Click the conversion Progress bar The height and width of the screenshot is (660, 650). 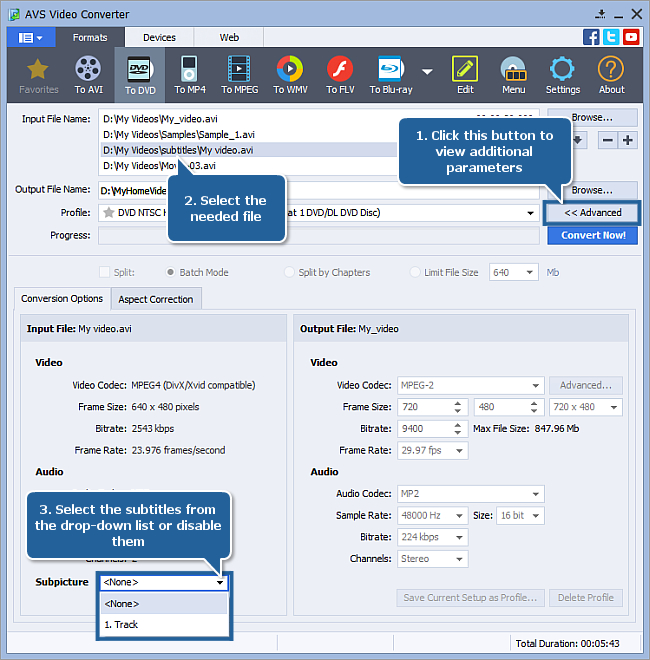[x=319, y=236]
